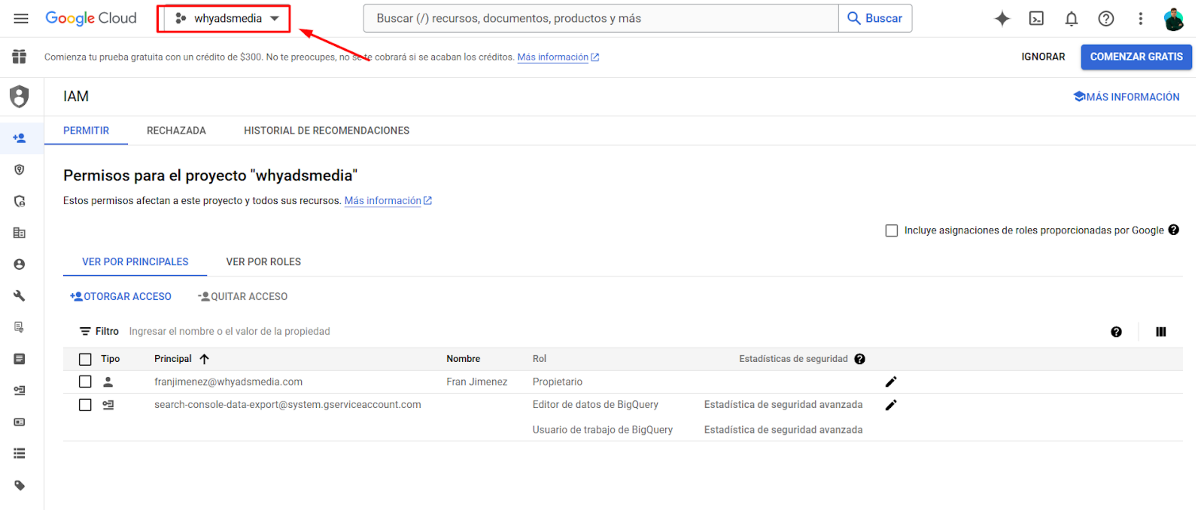Open the notifications bell
The width and height of the screenshot is (1196, 510).
point(1071,18)
